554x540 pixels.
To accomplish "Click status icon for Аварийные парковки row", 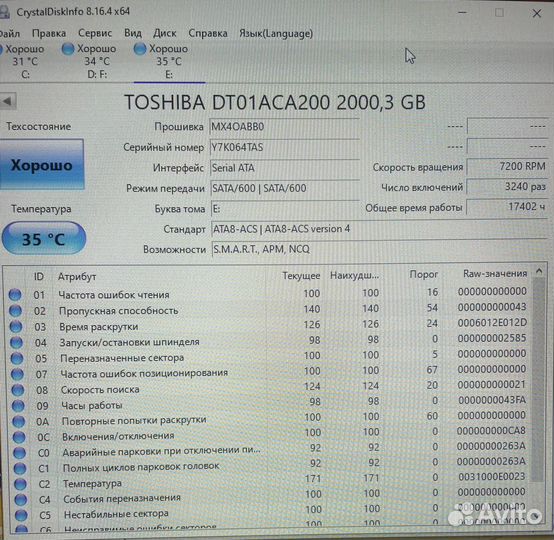I will point(19,453).
